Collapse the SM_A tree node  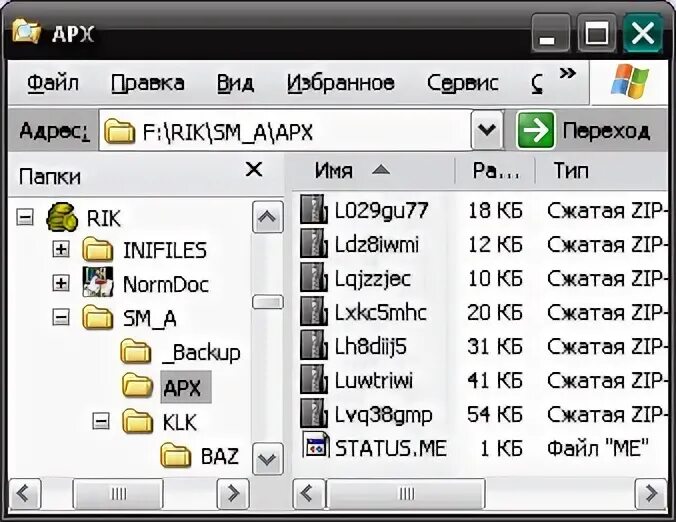point(61,318)
